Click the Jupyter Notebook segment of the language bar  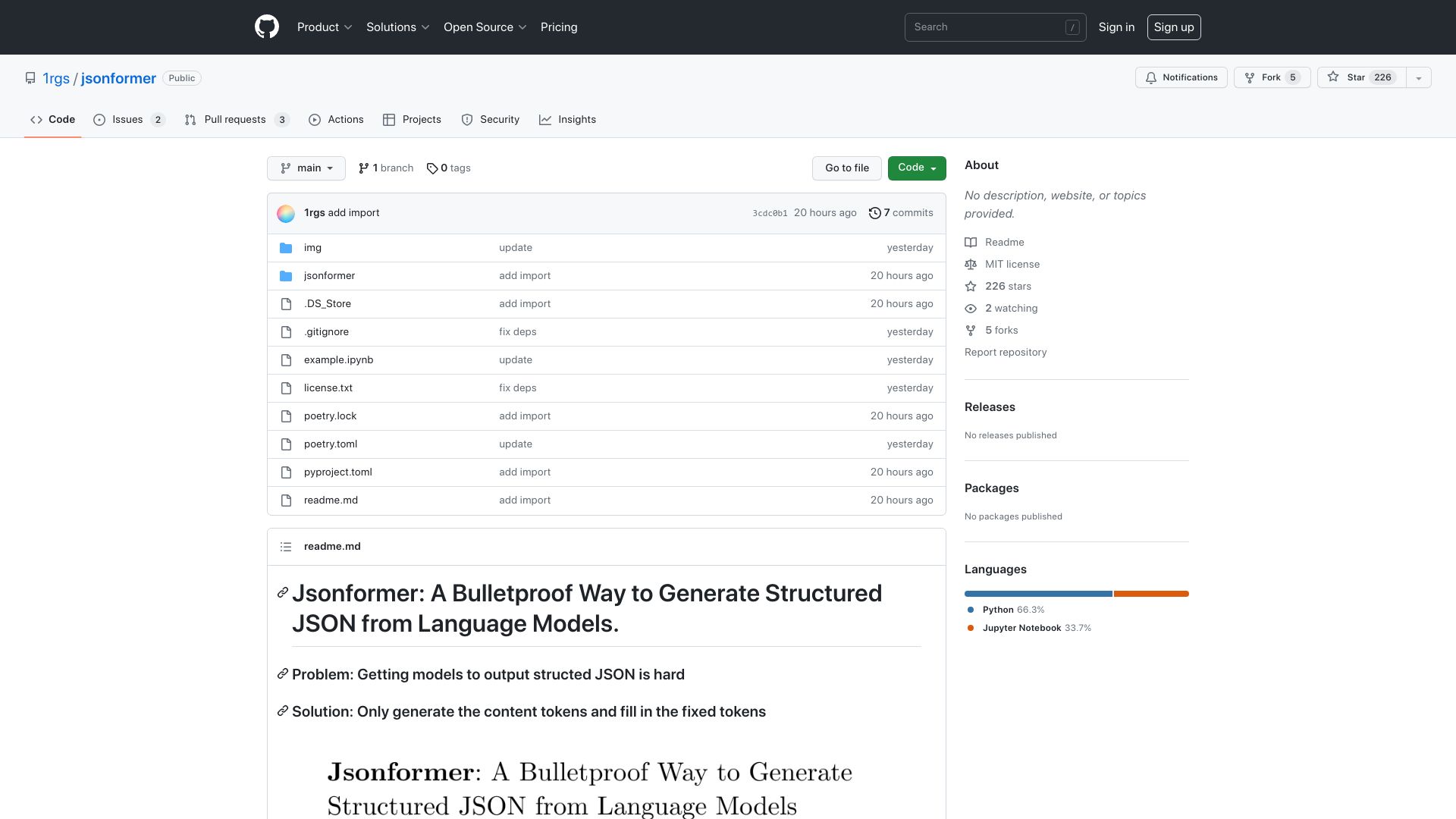1151,594
